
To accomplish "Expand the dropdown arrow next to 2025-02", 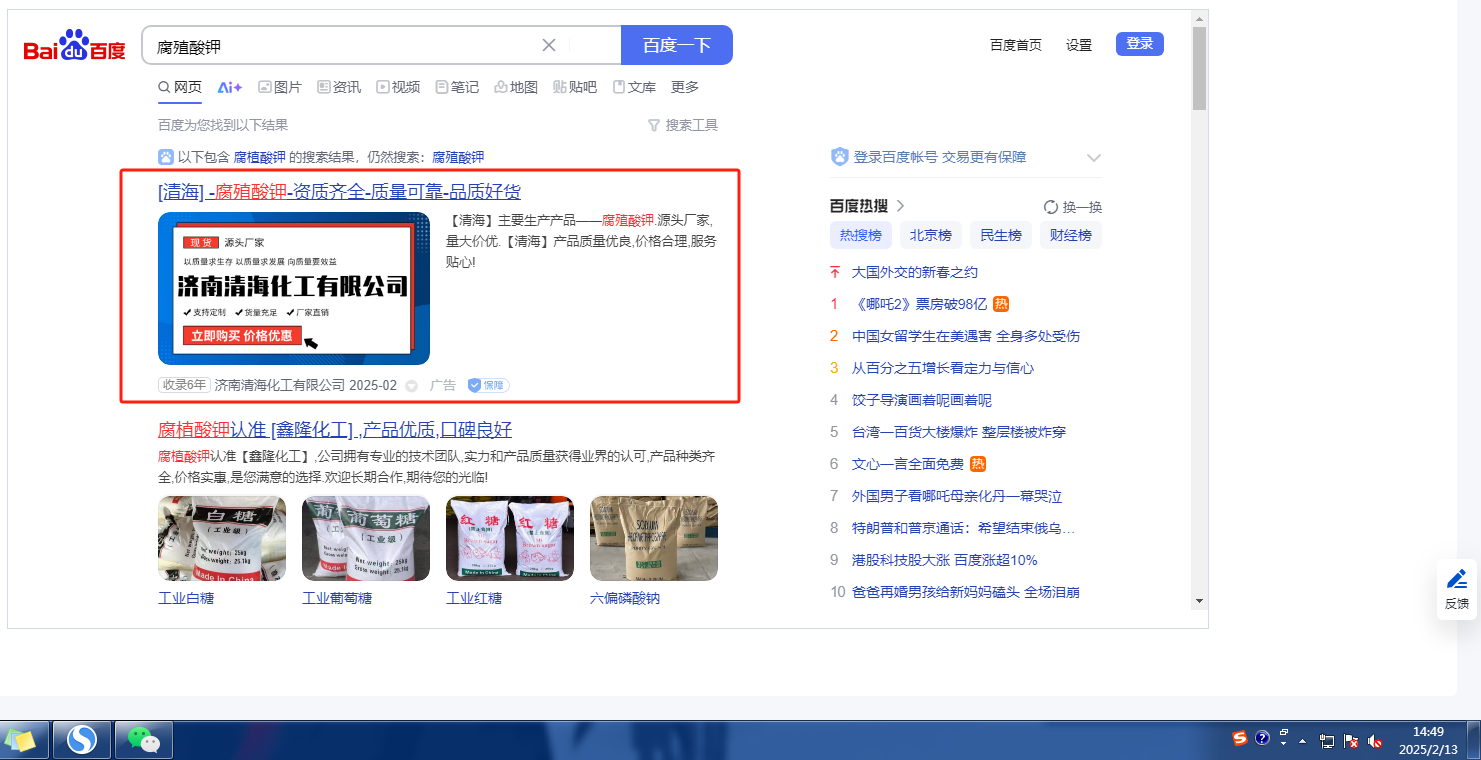I will [411, 386].
